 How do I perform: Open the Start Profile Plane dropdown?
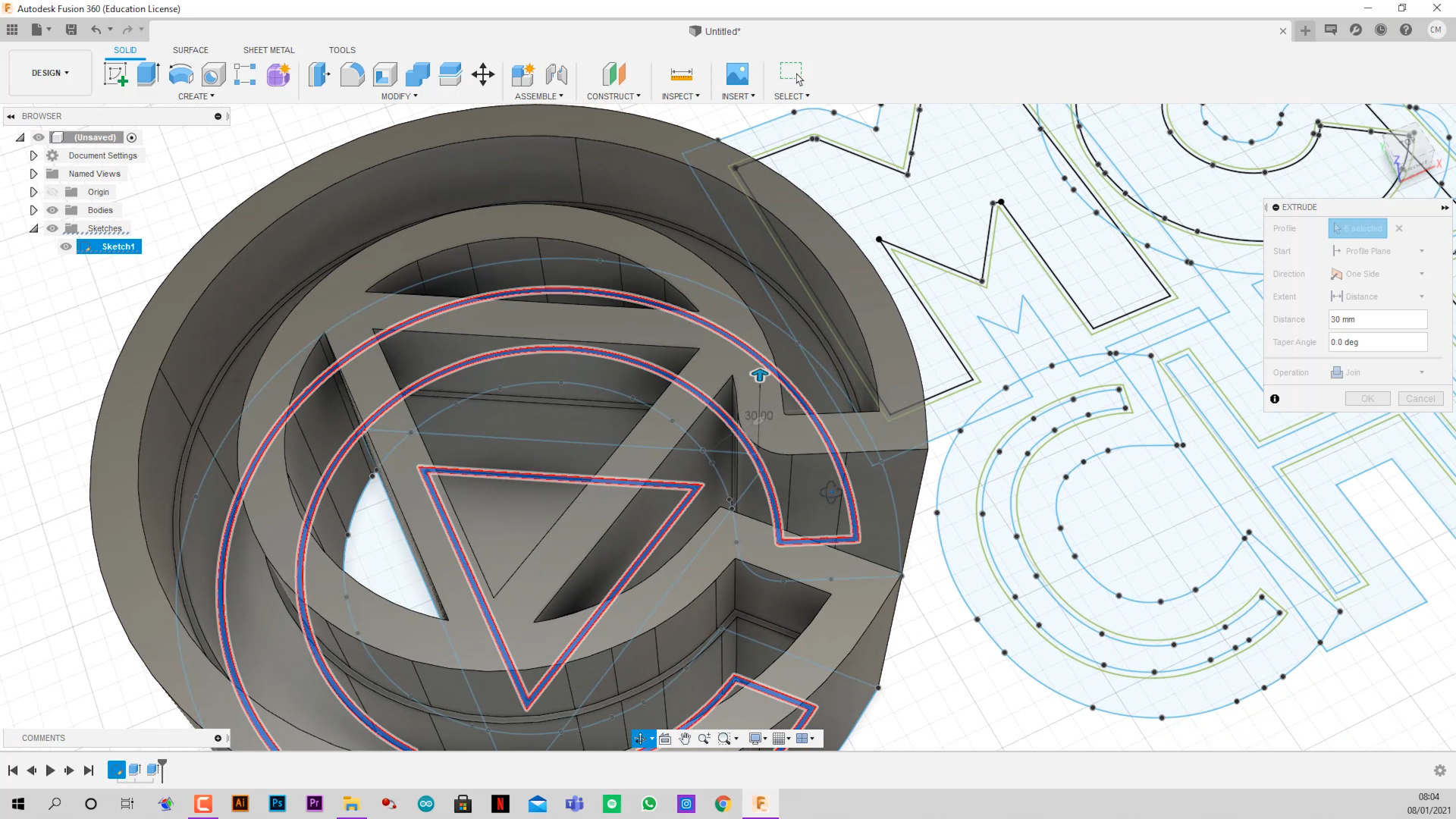[x=1378, y=251]
